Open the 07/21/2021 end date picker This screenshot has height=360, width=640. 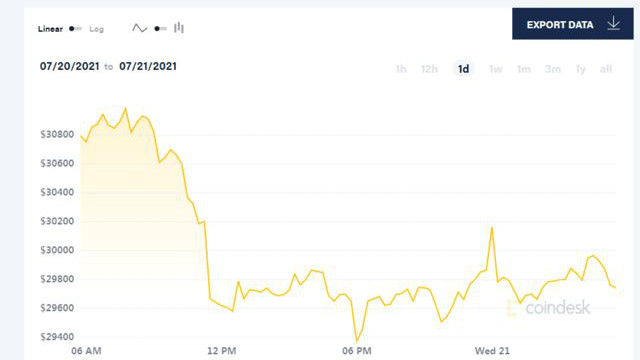(148, 66)
